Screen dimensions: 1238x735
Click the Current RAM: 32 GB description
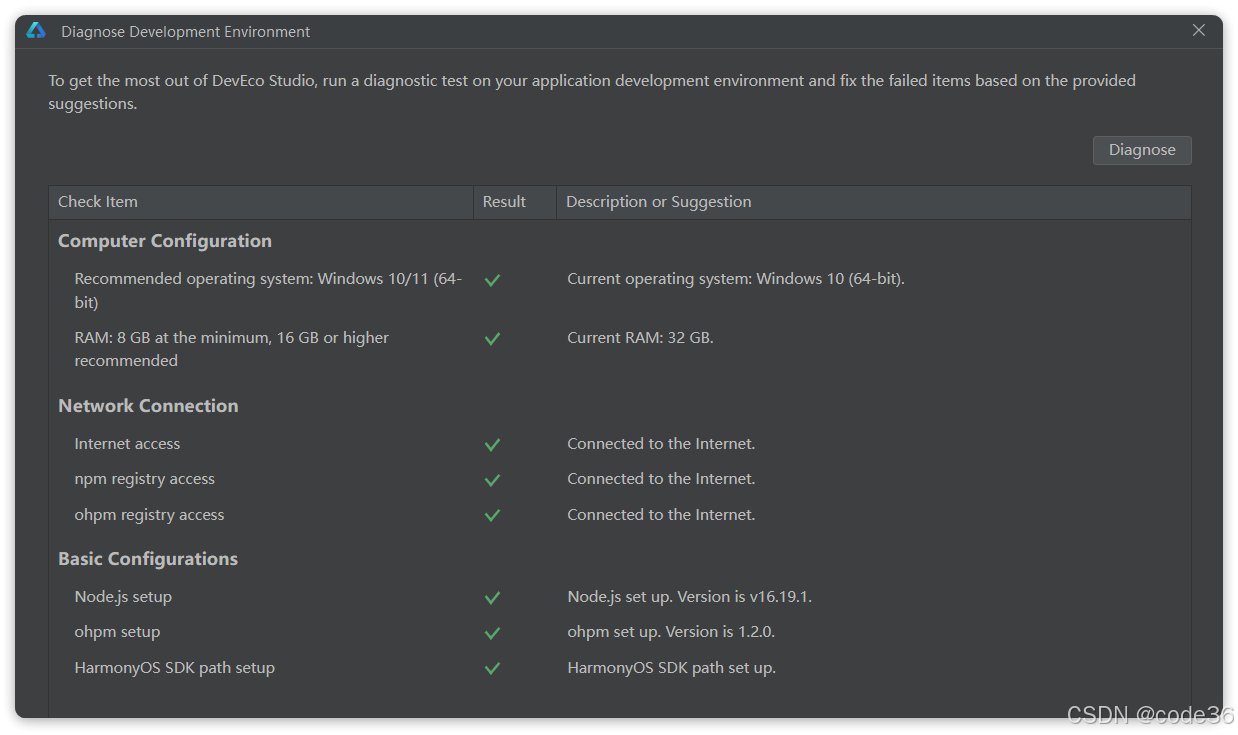pos(640,338)
